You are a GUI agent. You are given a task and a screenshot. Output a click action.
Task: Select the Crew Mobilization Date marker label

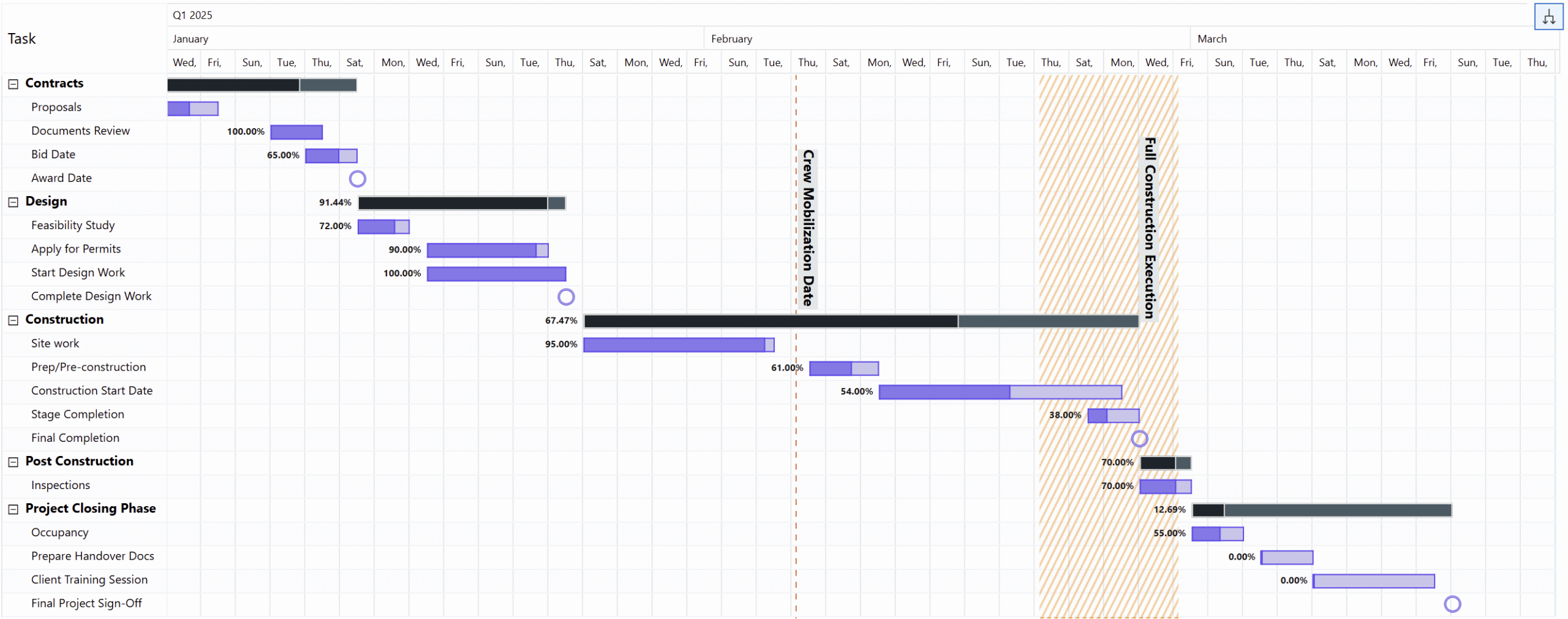tap(808, 227)
